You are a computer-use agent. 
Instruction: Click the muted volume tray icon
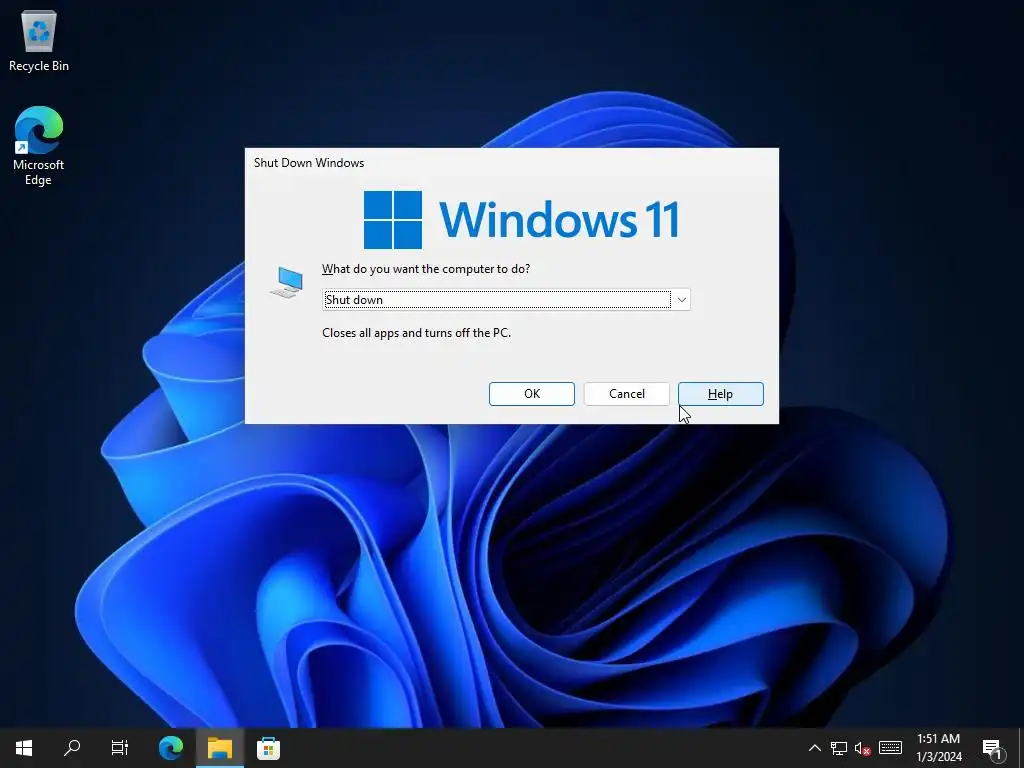[x=863, y=748]
